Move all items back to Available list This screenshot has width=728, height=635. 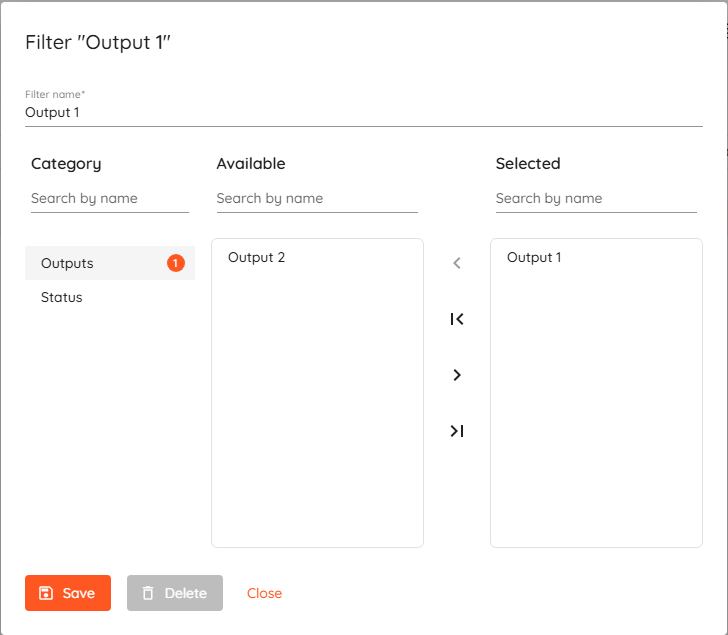click(x=457, y=319)
